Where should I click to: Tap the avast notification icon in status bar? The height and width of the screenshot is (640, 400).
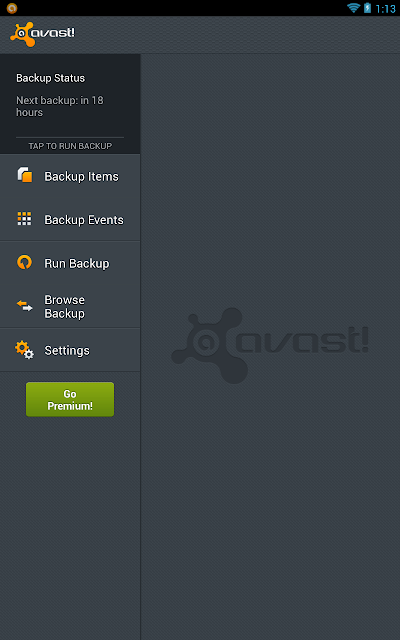click(12, 8)
